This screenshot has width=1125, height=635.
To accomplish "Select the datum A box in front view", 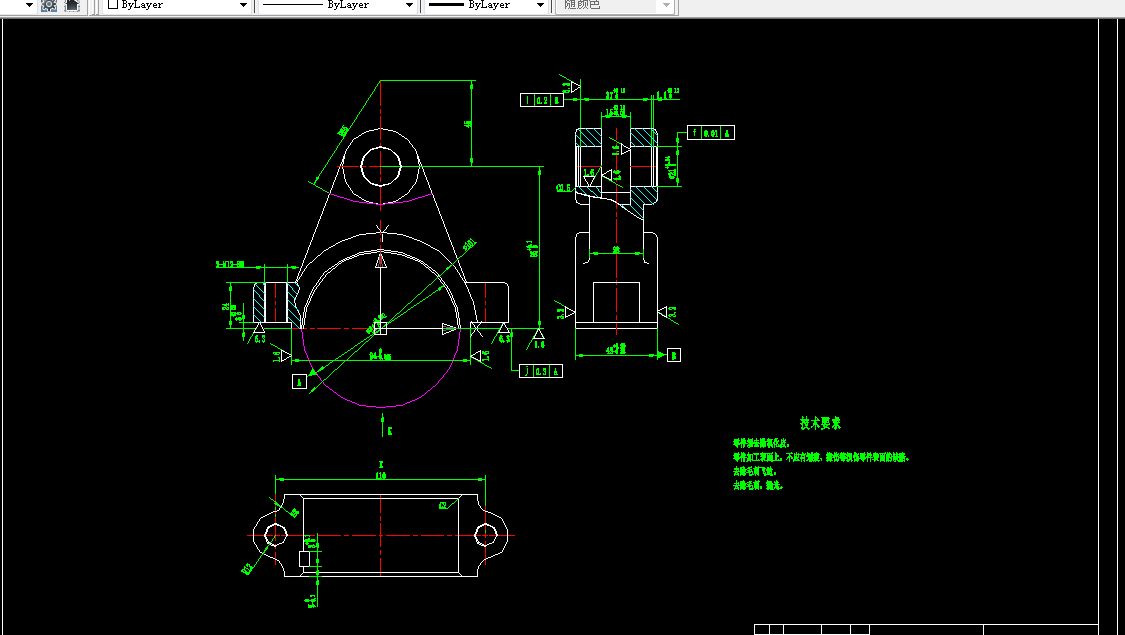I will tap(300, 382).
